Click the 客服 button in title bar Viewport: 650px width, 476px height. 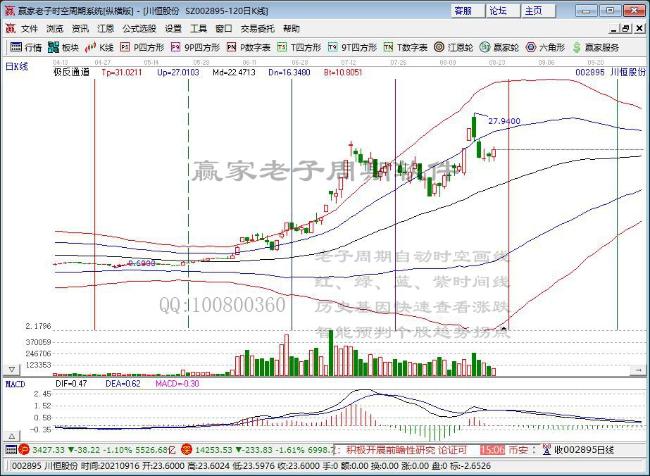pos(461,10)
